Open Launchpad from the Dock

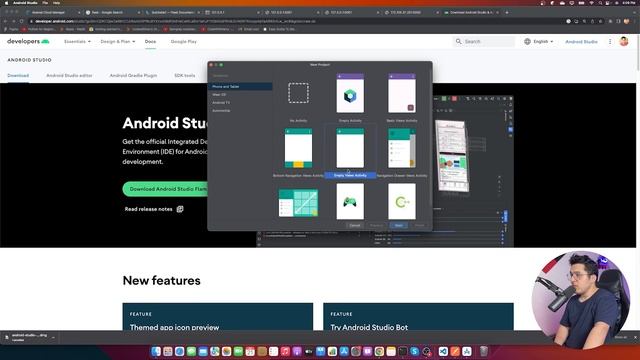pos(168,351)
